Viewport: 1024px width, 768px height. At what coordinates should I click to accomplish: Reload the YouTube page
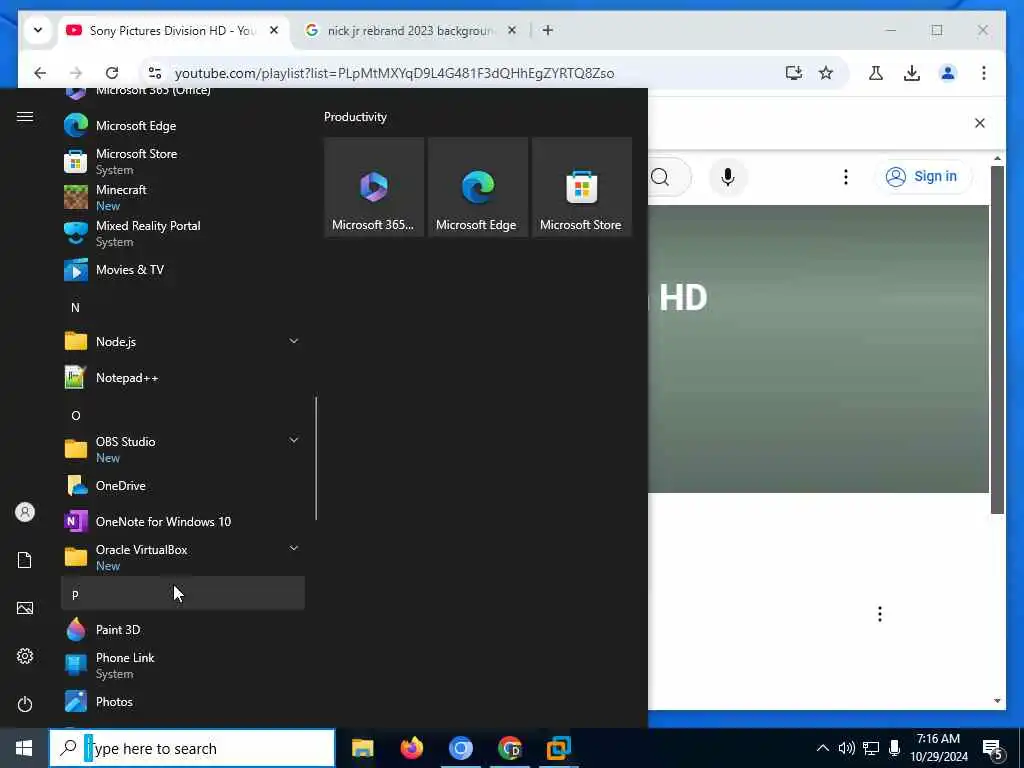pyautogui.click(x=112, y=73)
